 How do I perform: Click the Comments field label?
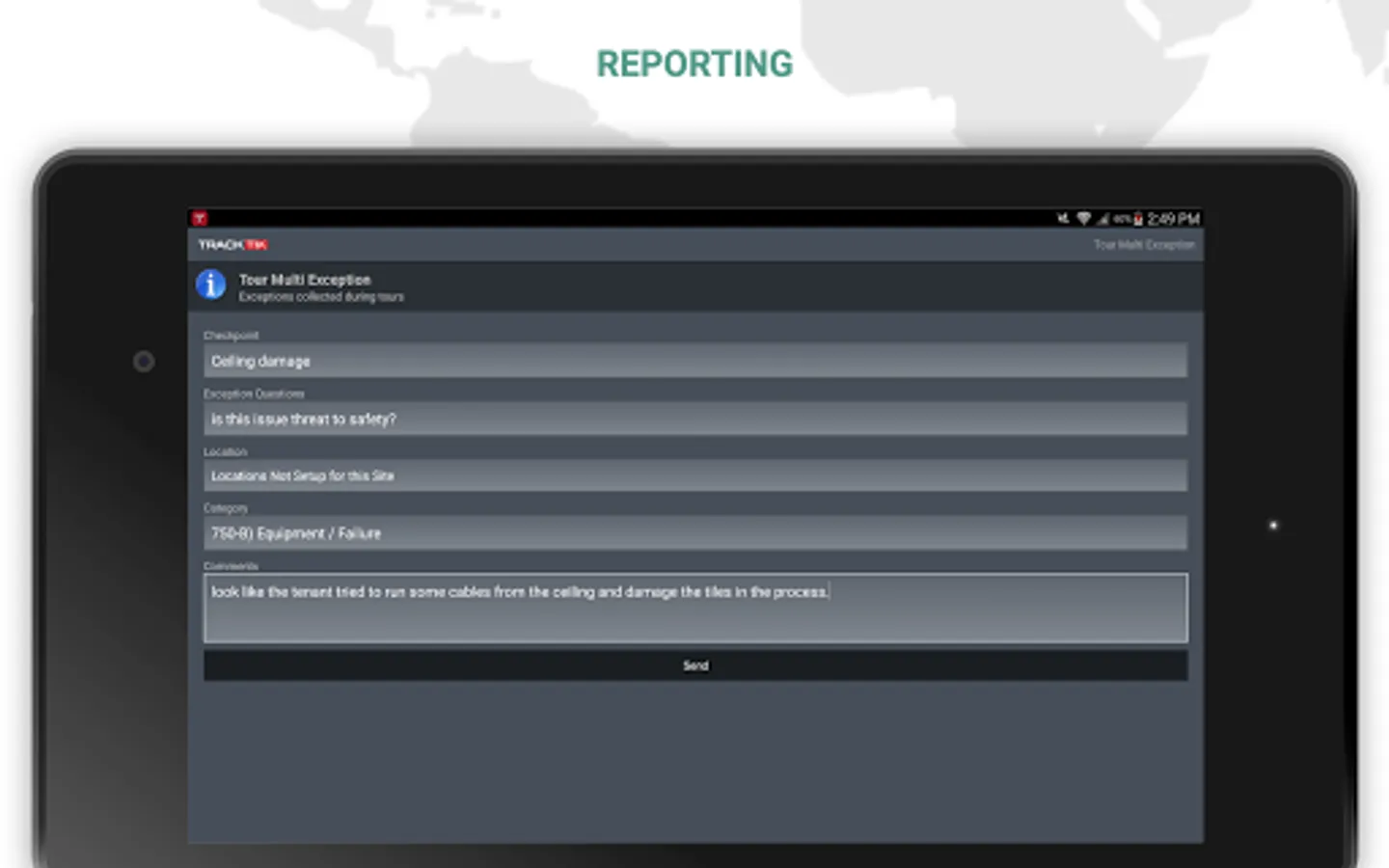pyautogui.click(x=231, y=566)
